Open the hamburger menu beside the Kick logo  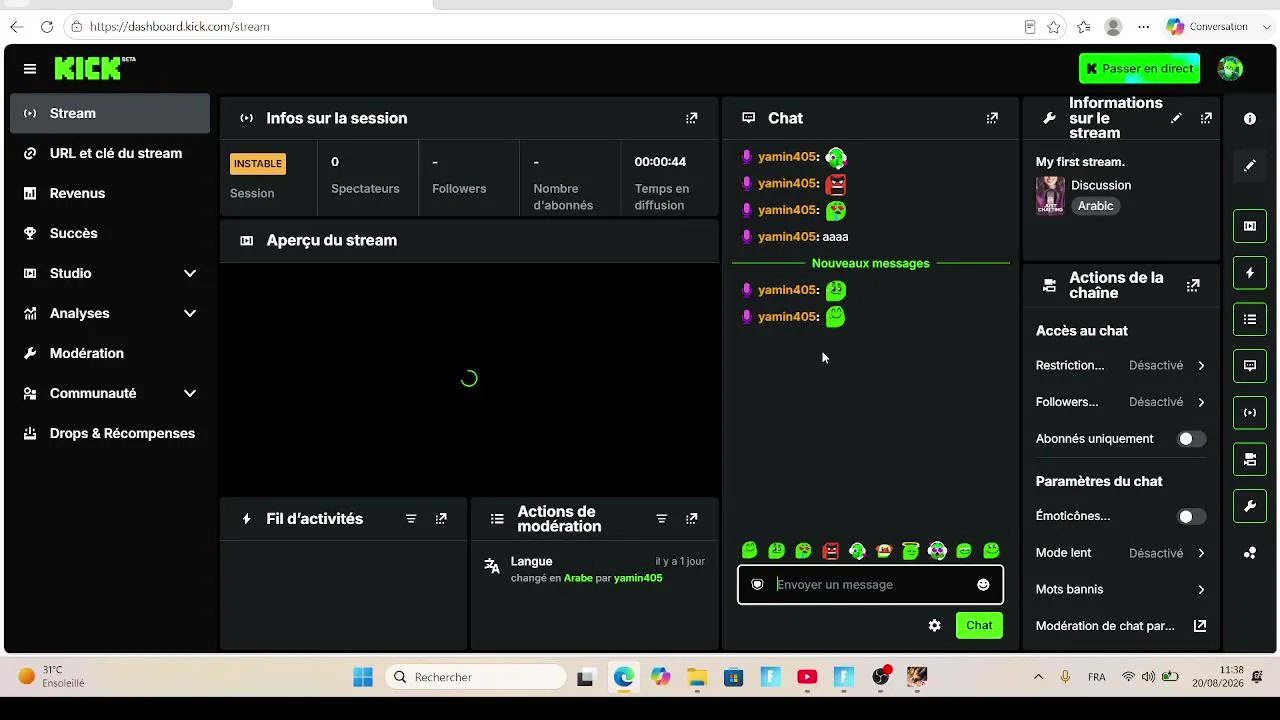(x=30, y=69)
